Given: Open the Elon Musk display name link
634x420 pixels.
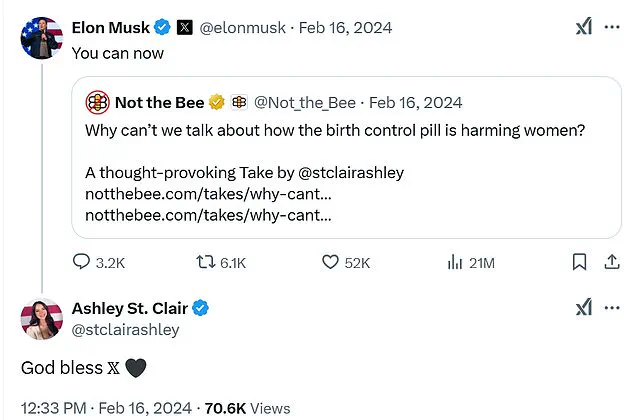Looking at the screenshot, I should tap(110, 27).
